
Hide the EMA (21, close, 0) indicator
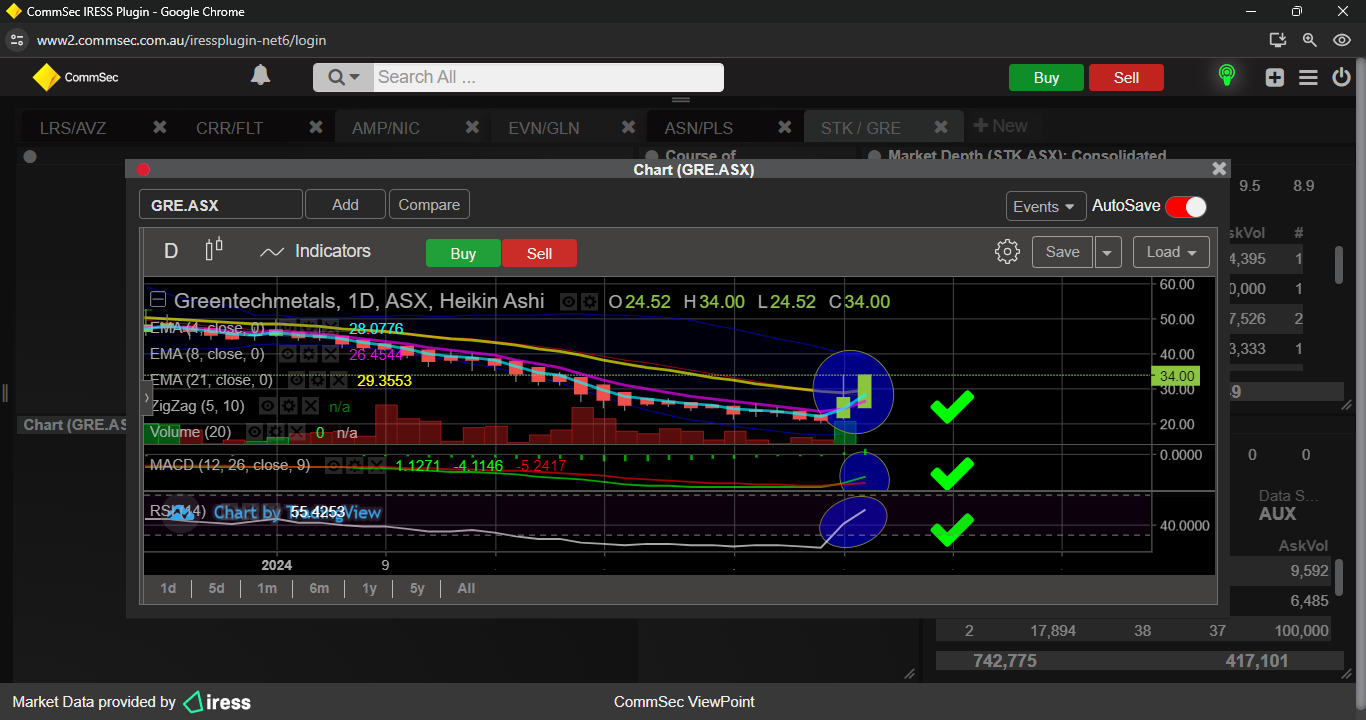coord(297,380)
